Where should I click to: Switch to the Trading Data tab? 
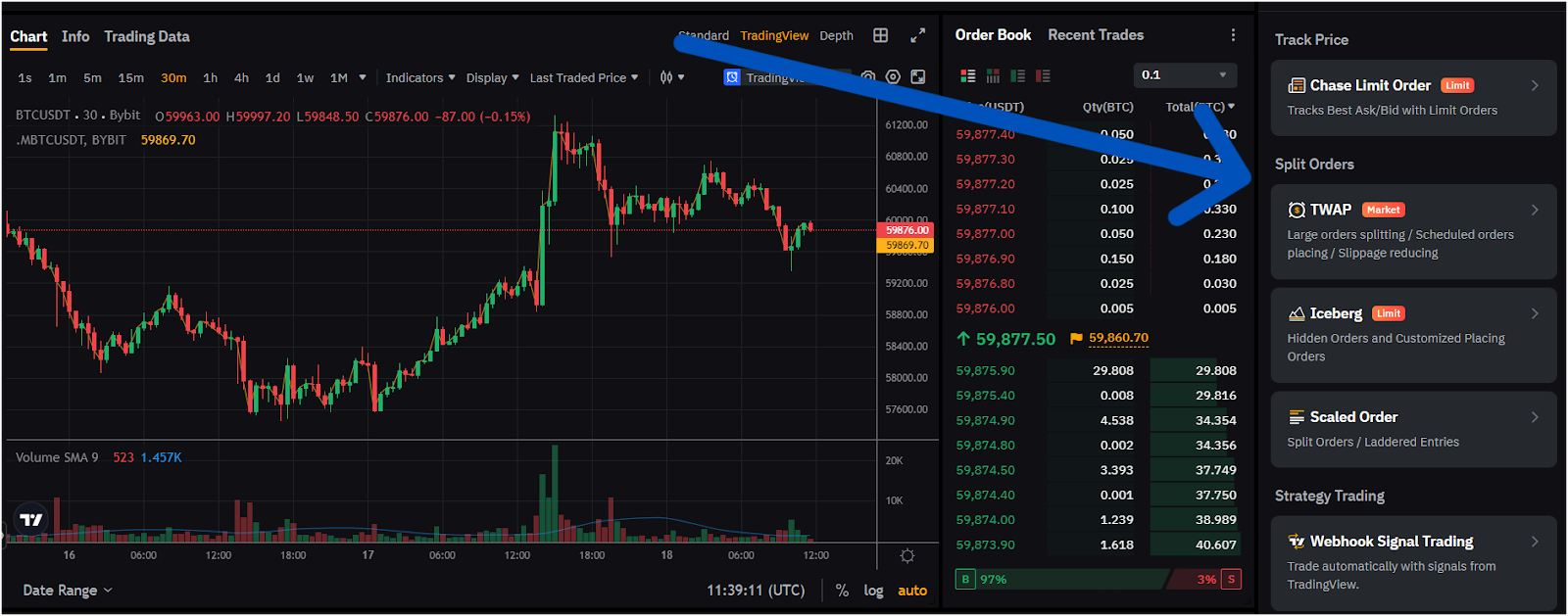(x=147, y=36)
